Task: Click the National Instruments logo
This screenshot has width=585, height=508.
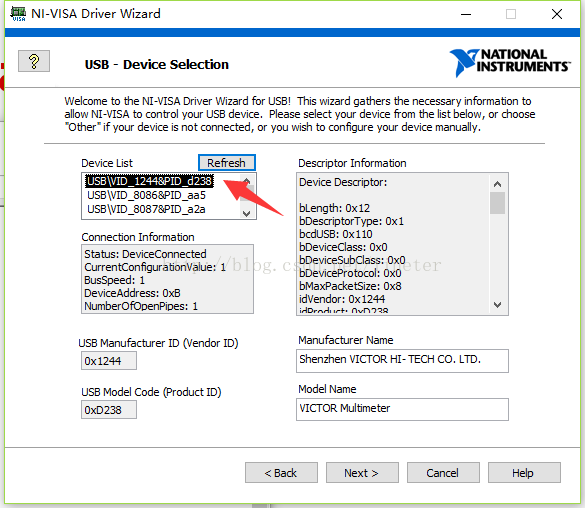Action: 510,62
